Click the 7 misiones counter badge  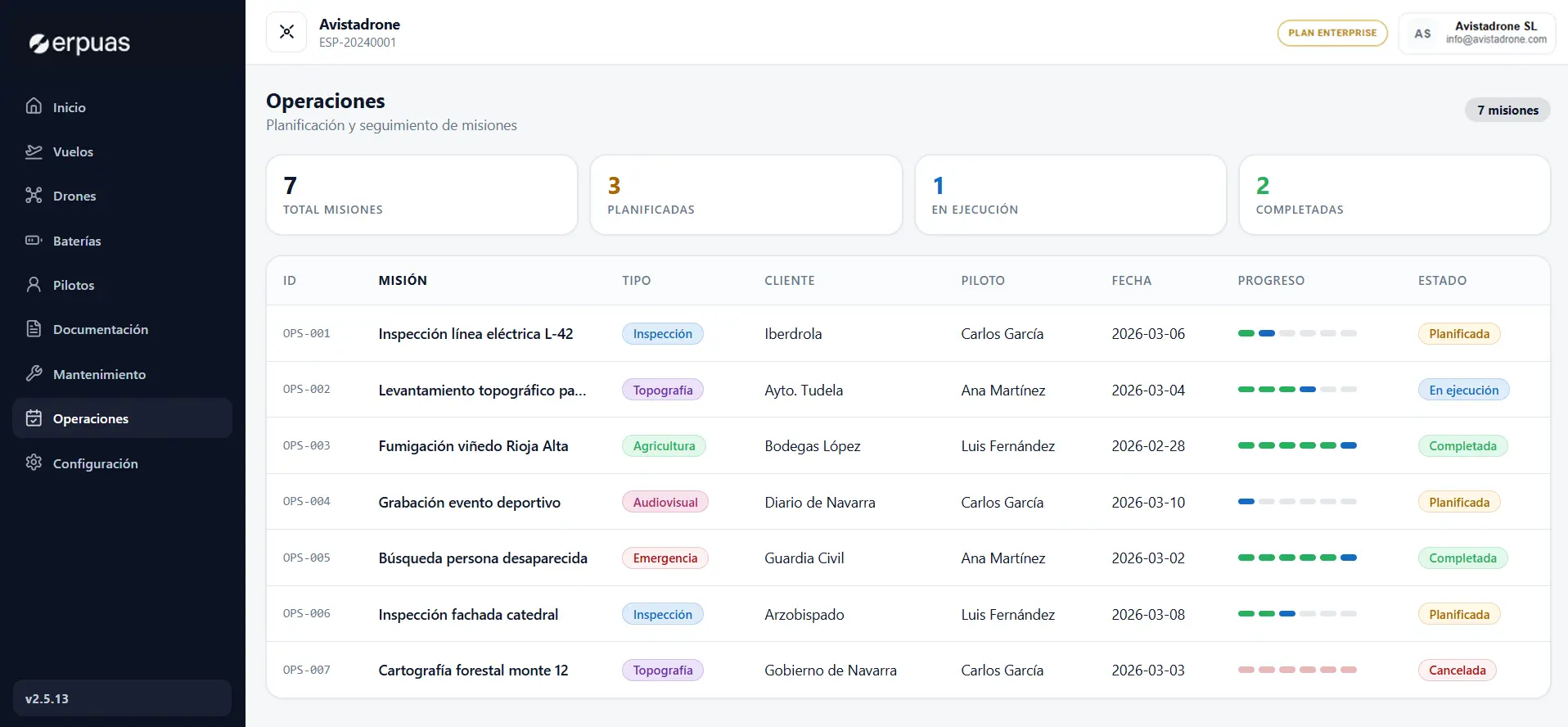[x=1507, y=111]
